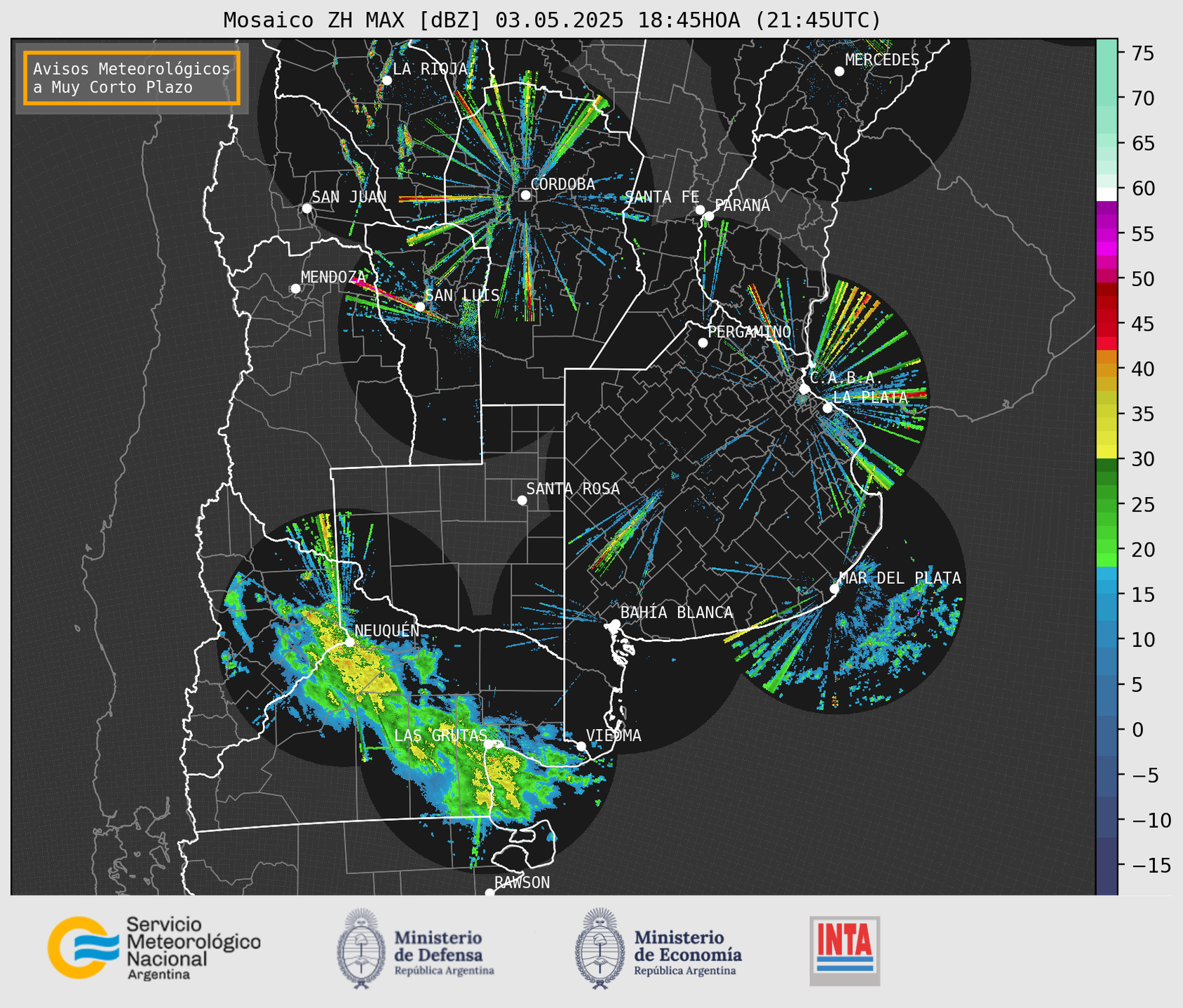Screen dimensions: 1183x1008
Task: Click the 50 value on dBZ scale
Action: tap(1142, 279)
